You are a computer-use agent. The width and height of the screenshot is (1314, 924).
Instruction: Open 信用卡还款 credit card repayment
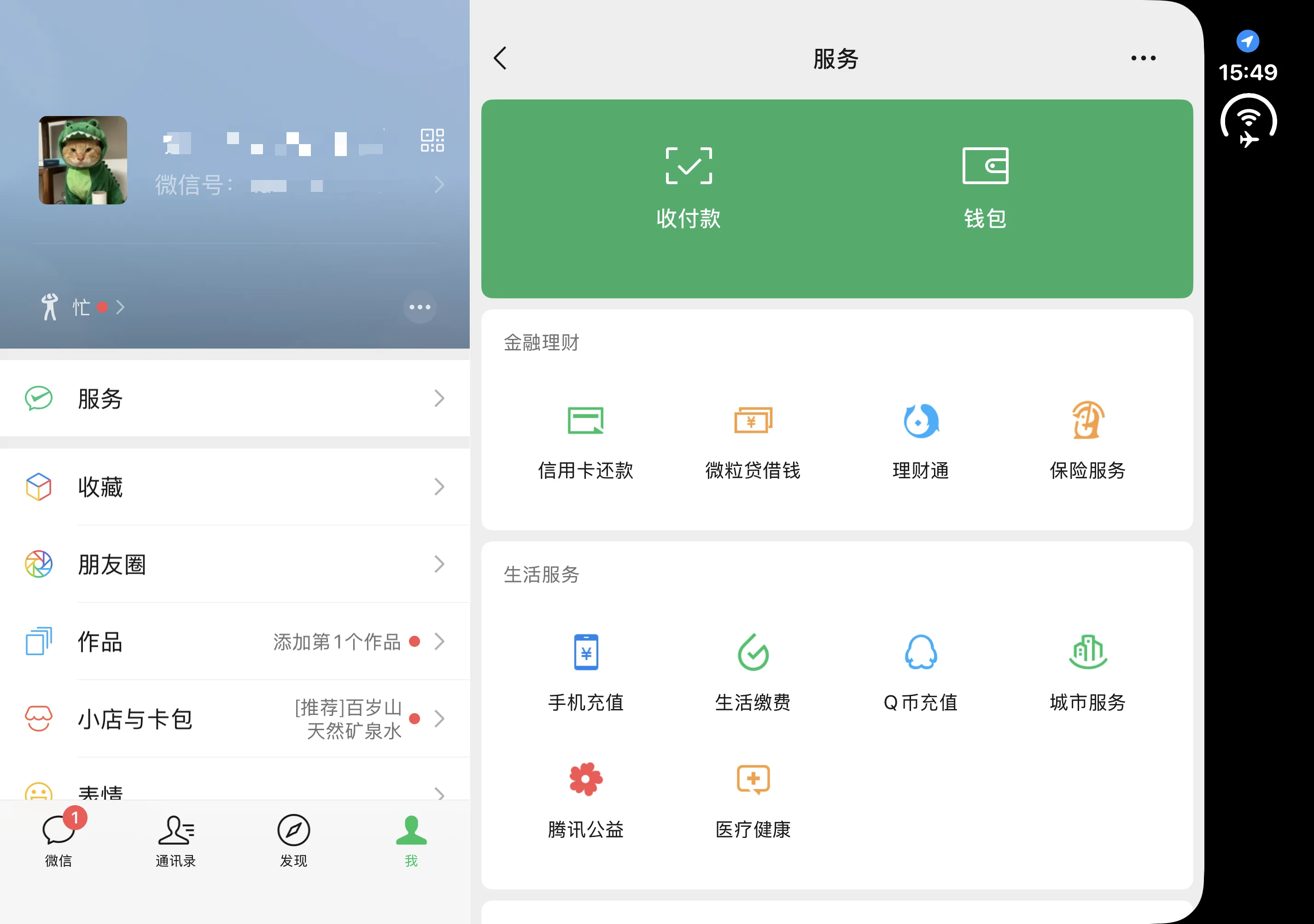585,443
